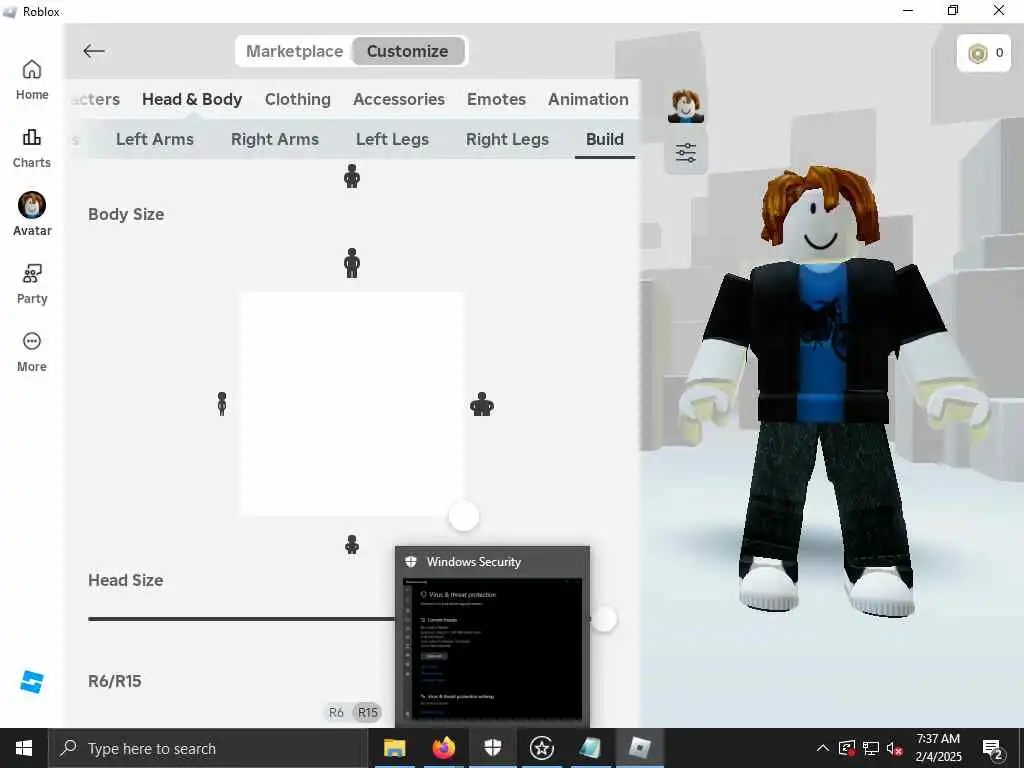Open the Left Legs subtab
Screen dimensions: 1024x768
pyautogui.click(x=392, y=139)
